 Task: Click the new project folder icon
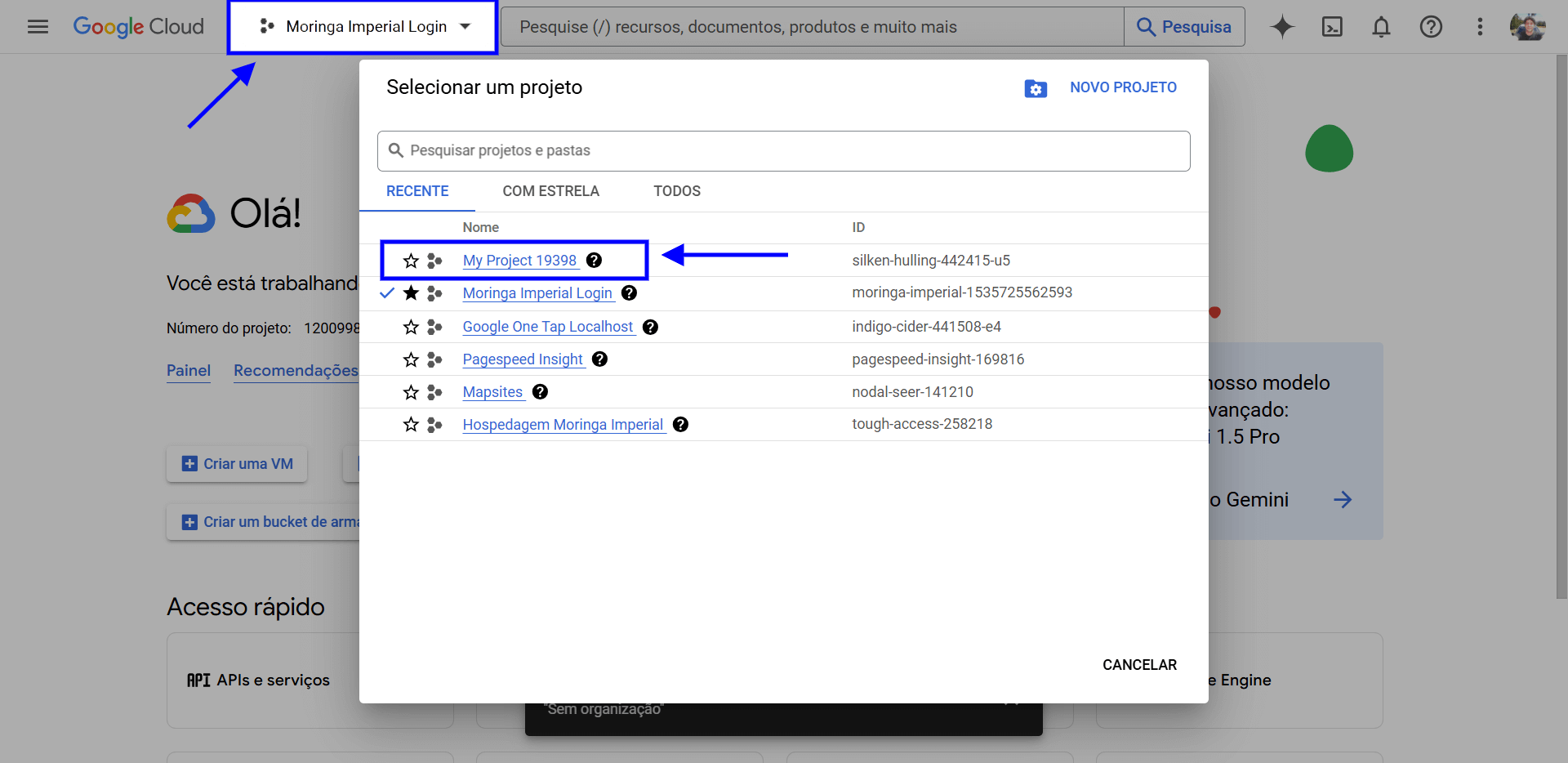[1036, 88]
